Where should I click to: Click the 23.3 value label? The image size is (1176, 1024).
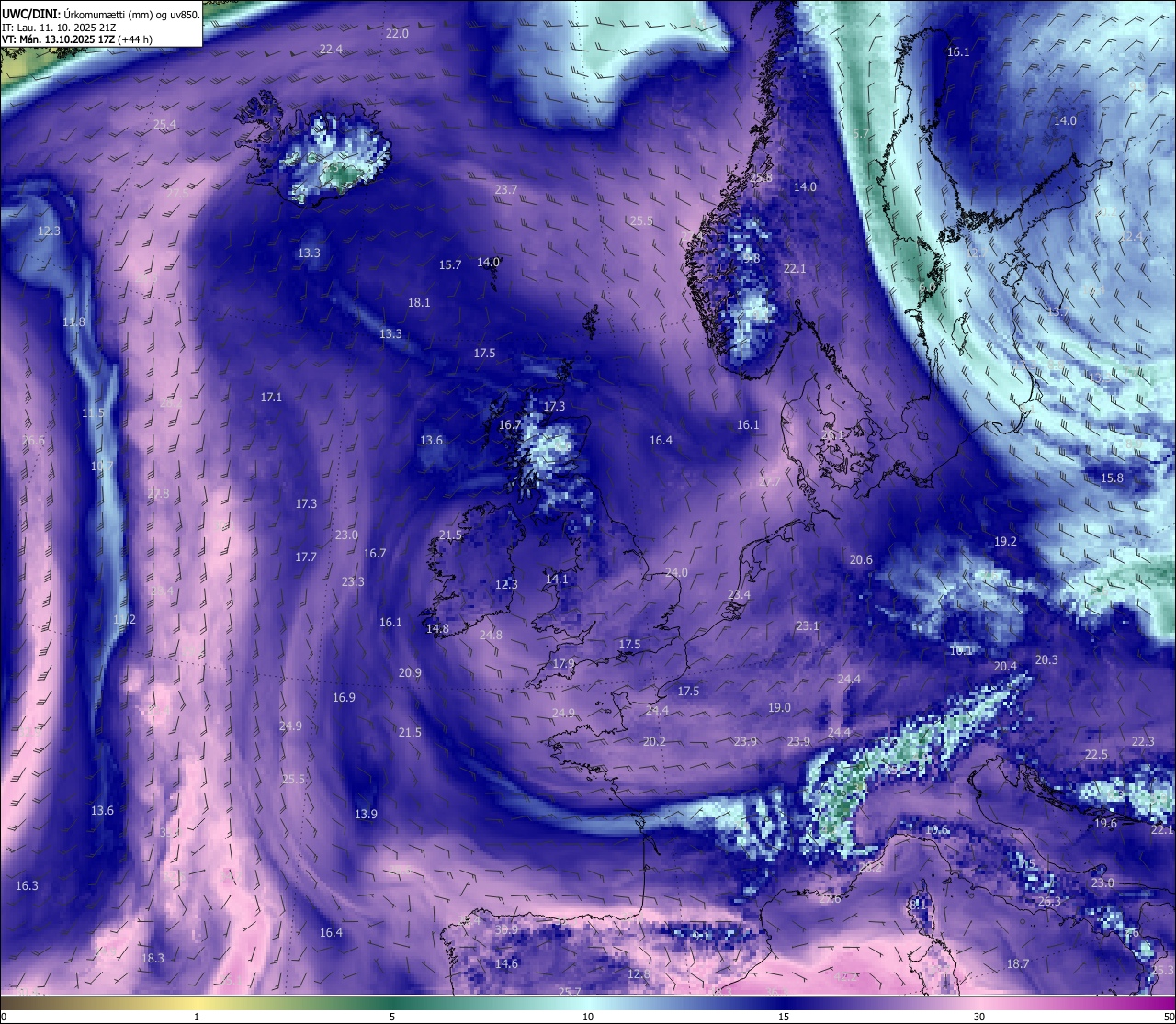point(353,581)
